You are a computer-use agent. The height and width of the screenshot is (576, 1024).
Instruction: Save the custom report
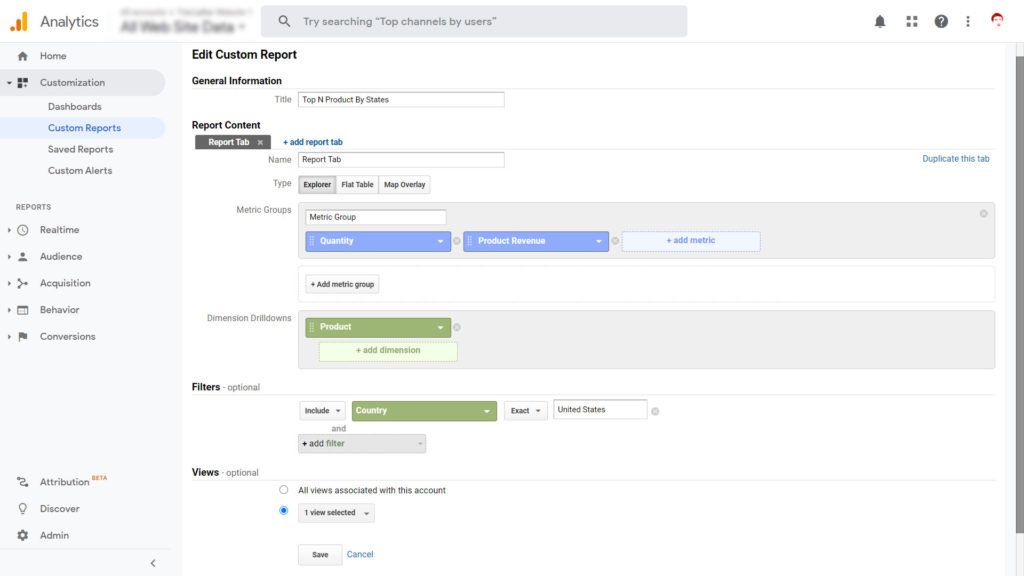click(x=320, y=554)
